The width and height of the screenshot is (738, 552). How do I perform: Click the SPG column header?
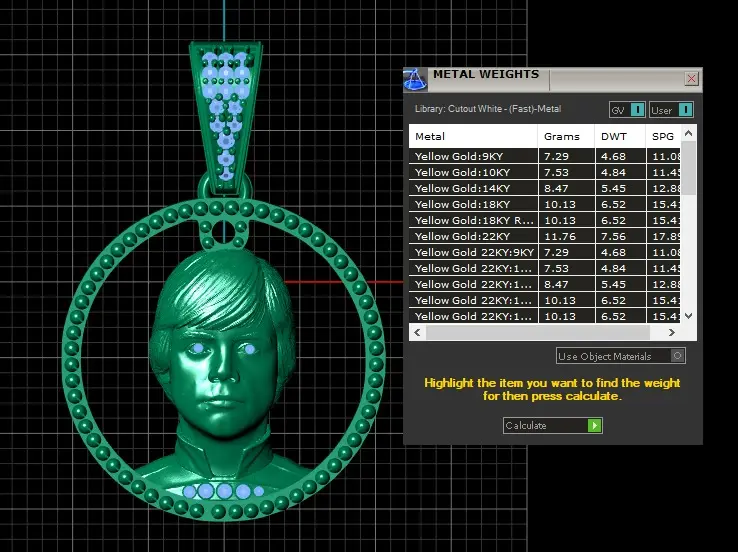pos(664,136)
